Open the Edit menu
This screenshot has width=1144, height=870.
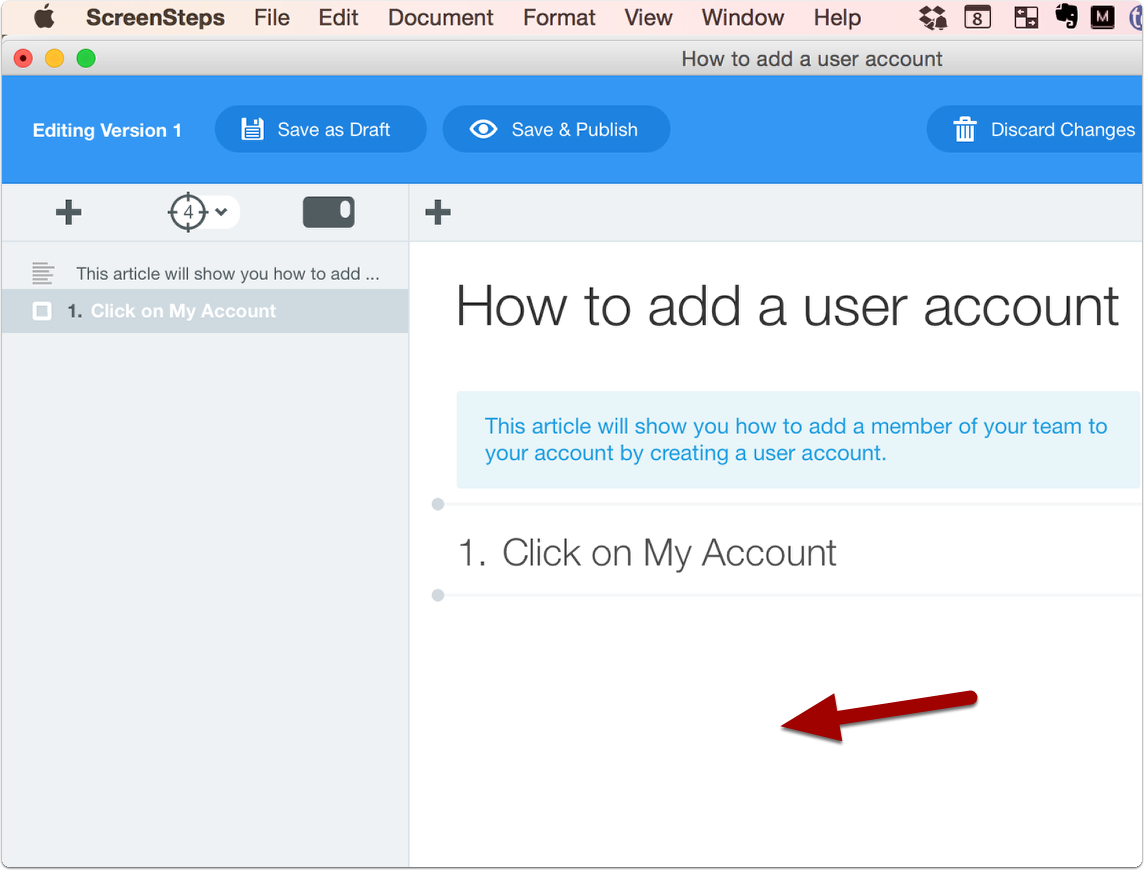338,17
